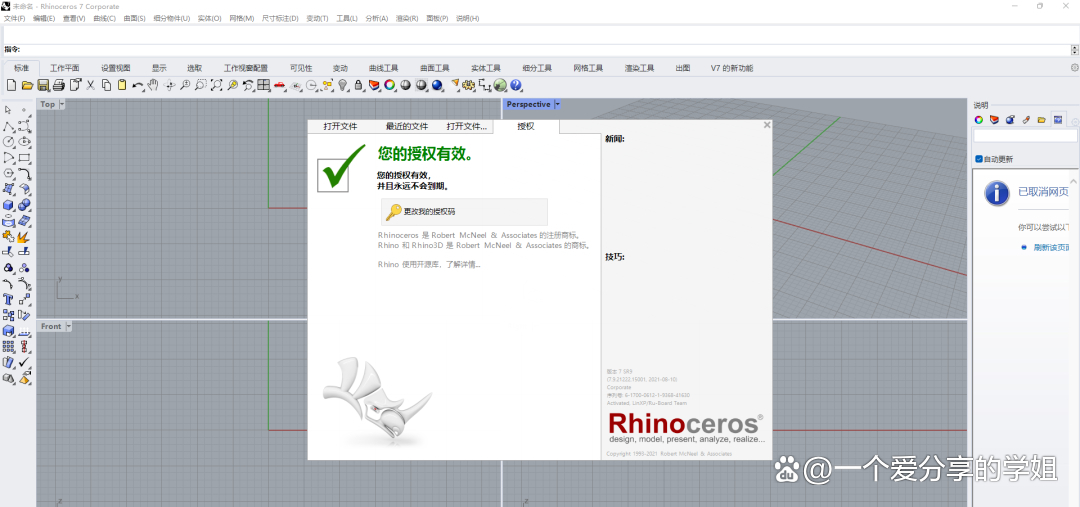Open the 实体(O) menu
The image size is (1080, 507).
pyautogui.click(x=209, y=18)
